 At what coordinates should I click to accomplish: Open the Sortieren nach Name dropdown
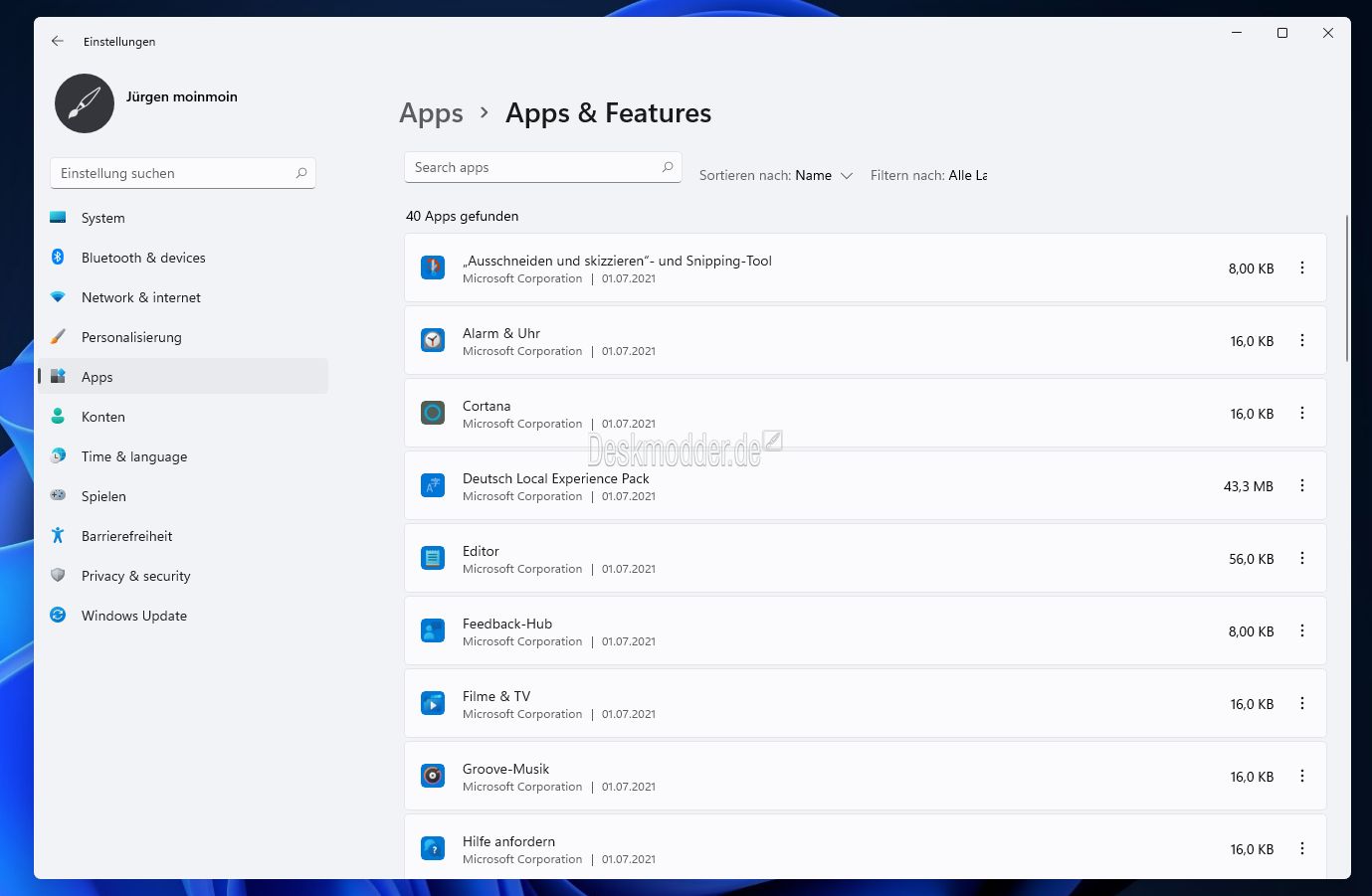(776, 175)
